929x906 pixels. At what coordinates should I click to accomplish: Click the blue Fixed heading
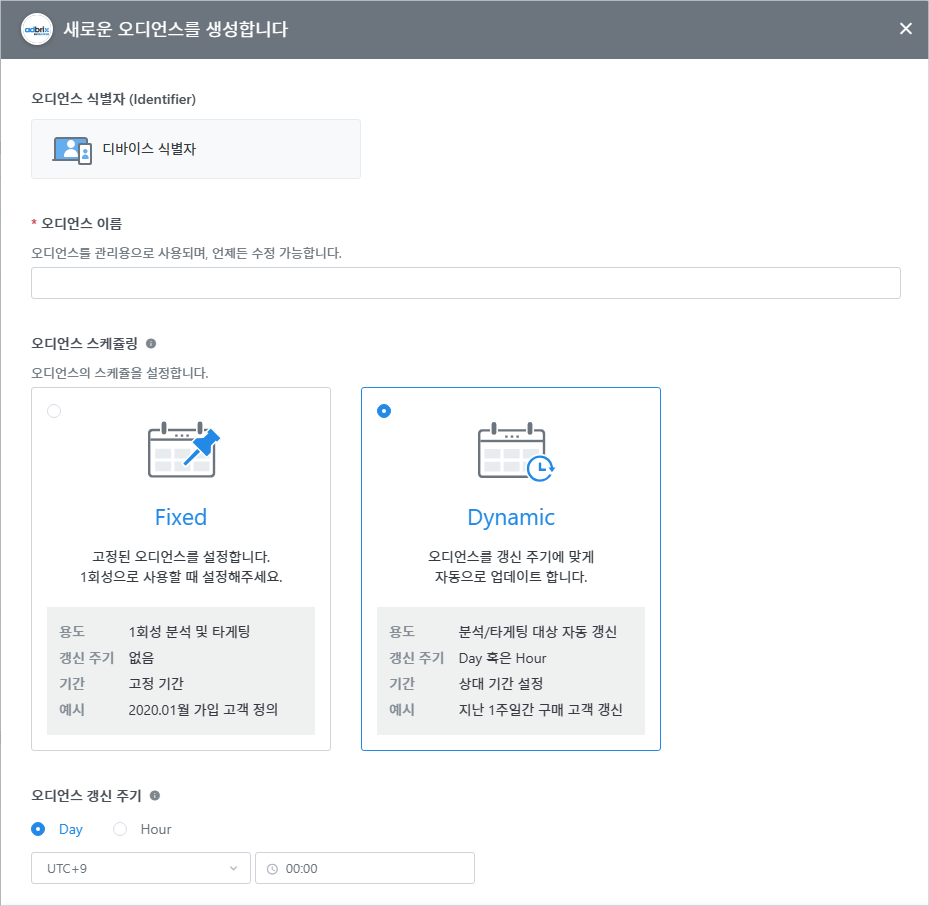[x=181, y=517]
